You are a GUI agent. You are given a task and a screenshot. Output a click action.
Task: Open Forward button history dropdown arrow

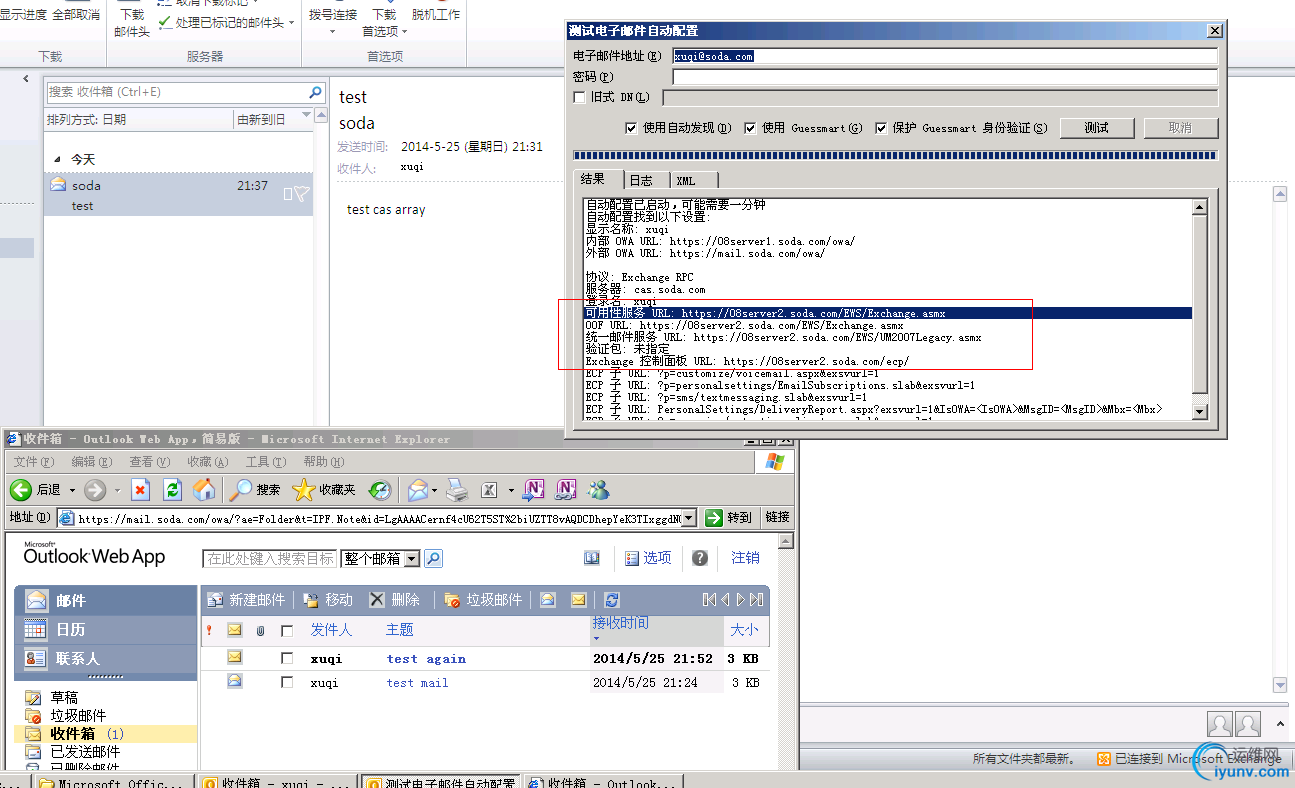pos(117,490)
